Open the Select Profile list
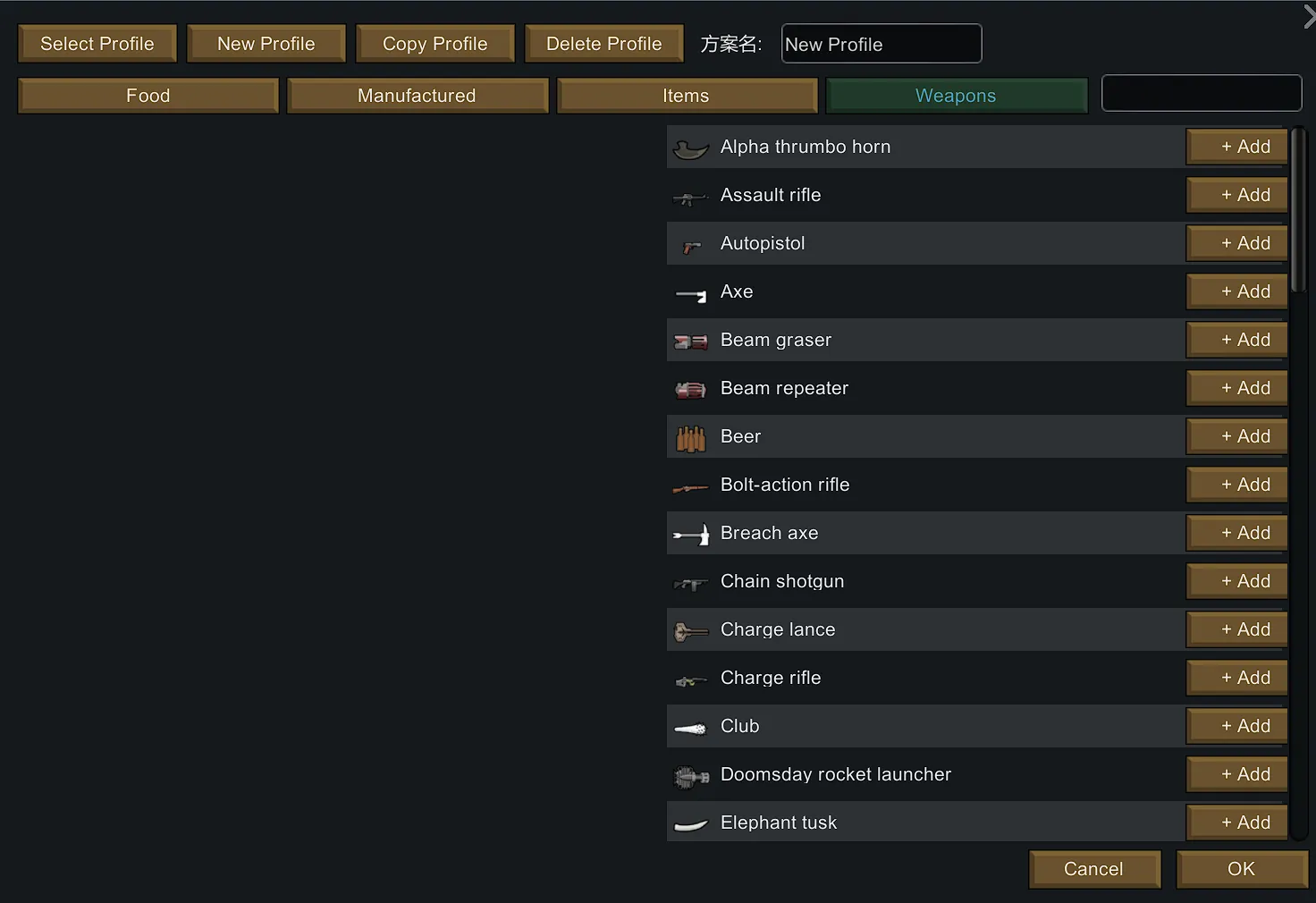 97,44
